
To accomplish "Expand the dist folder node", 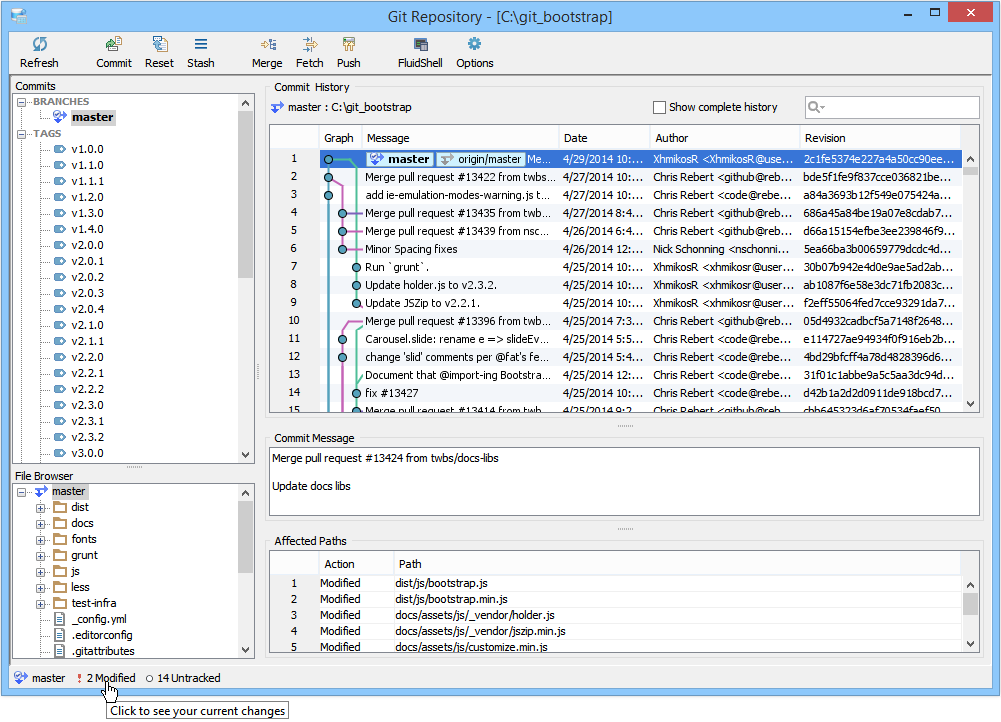I will click(x=40, y=508).
